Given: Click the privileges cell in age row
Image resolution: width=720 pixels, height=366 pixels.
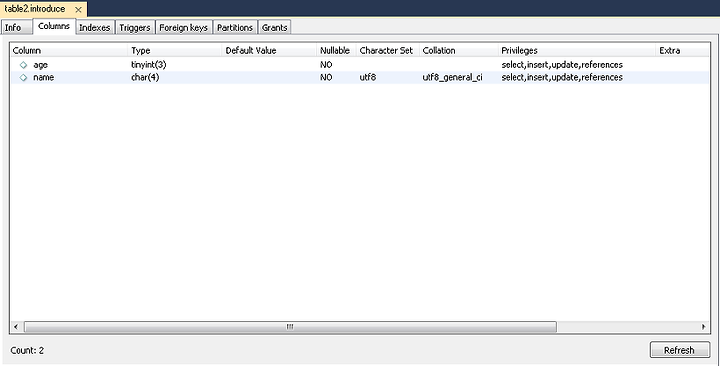Looking at the screenshot, I should point(562,65).
